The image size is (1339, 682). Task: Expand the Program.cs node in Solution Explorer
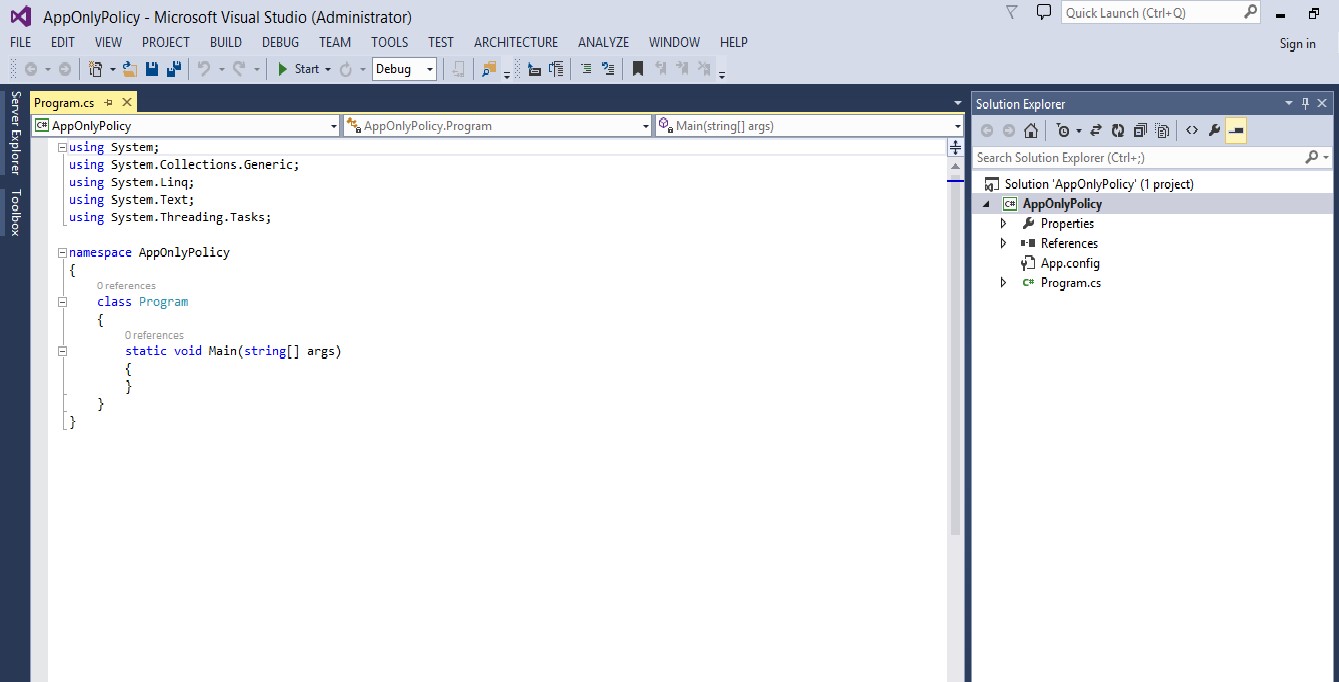point(1004,283)
